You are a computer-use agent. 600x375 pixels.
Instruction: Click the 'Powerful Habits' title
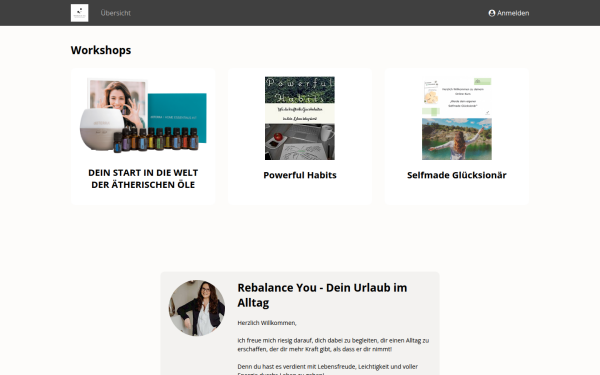[300, 175]
